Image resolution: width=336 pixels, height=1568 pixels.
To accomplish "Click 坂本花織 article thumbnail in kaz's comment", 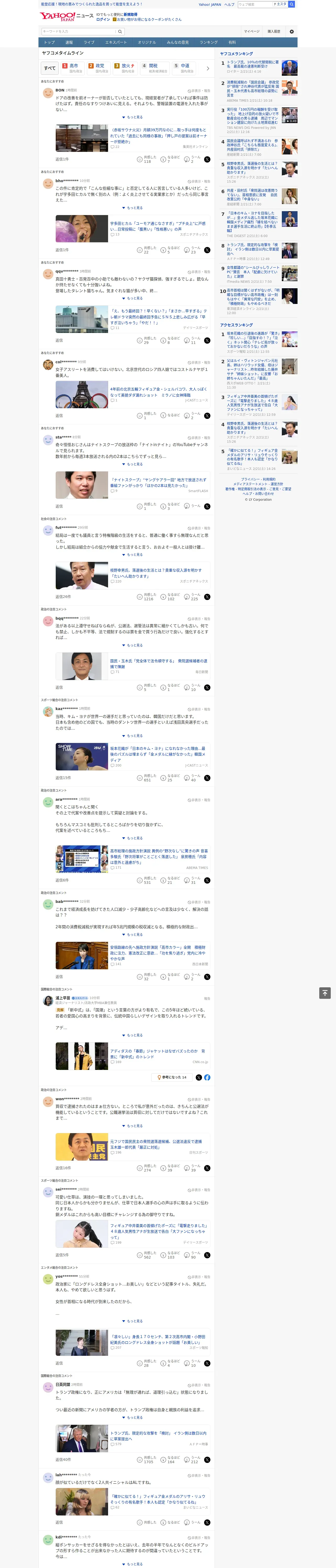I will click(82, 757).
